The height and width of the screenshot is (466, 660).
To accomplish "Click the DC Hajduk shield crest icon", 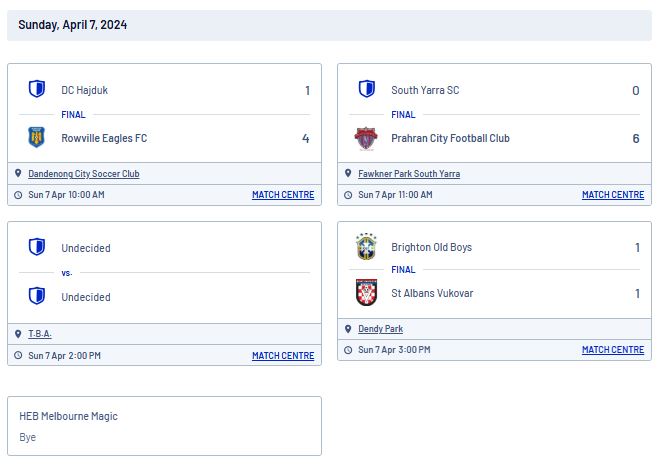I will click(37, 89).
